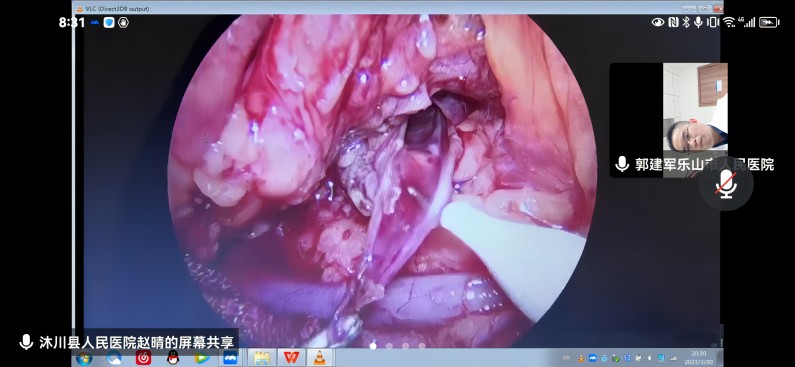This screenshot has width=795, height=367.
Task: Tap the battery charging icon
Action: point(769,22)
